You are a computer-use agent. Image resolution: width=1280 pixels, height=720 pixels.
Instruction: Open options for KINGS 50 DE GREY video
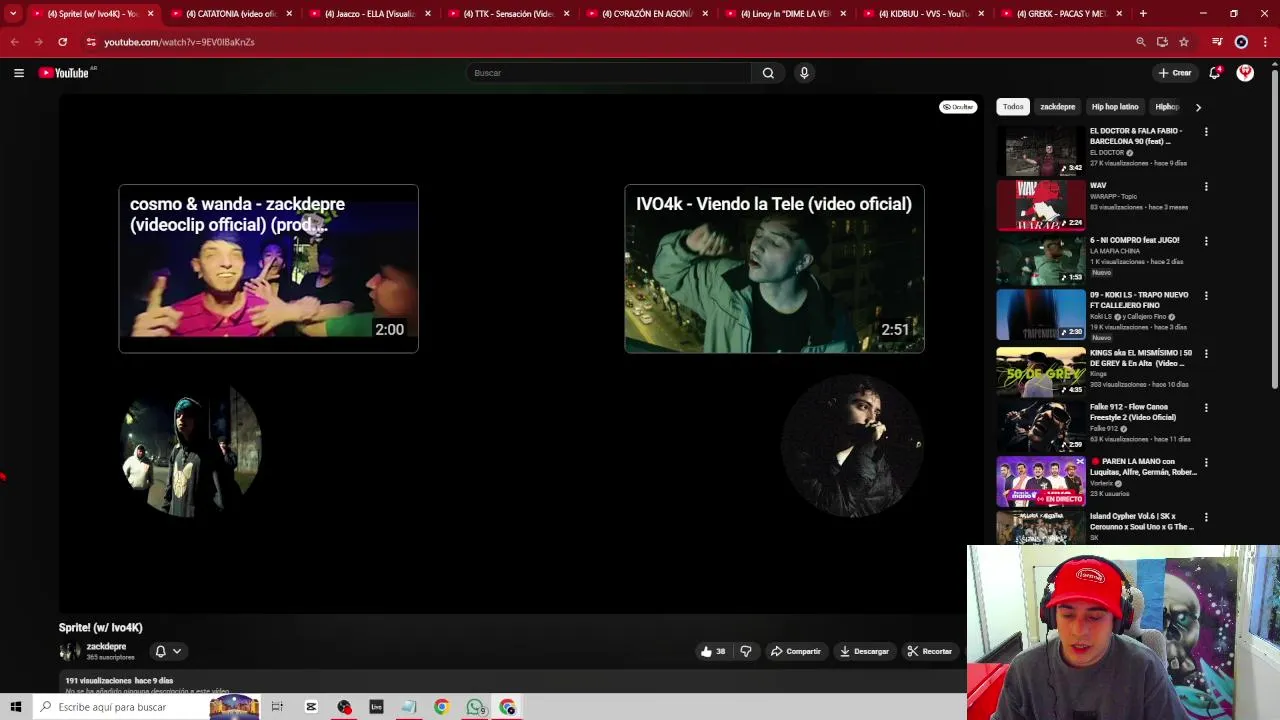coord(1206,354)
